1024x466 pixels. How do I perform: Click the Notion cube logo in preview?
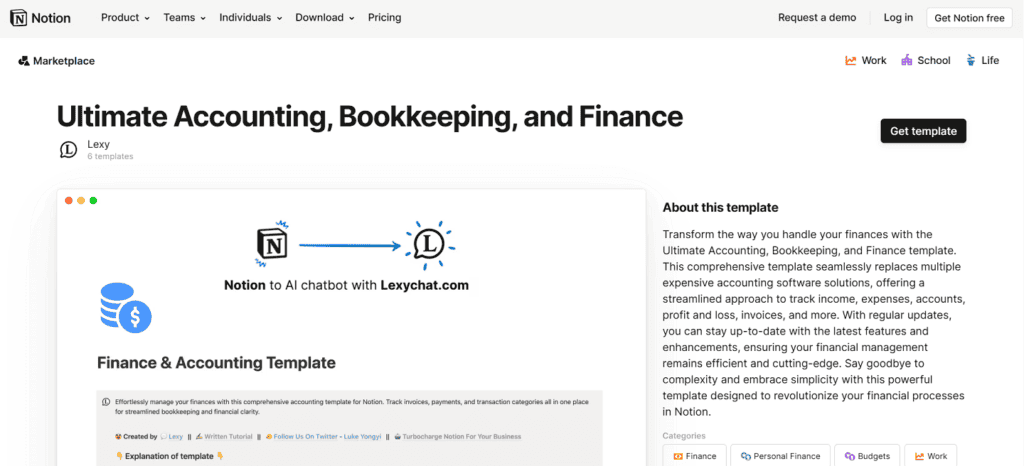click(x=270, y=244)
